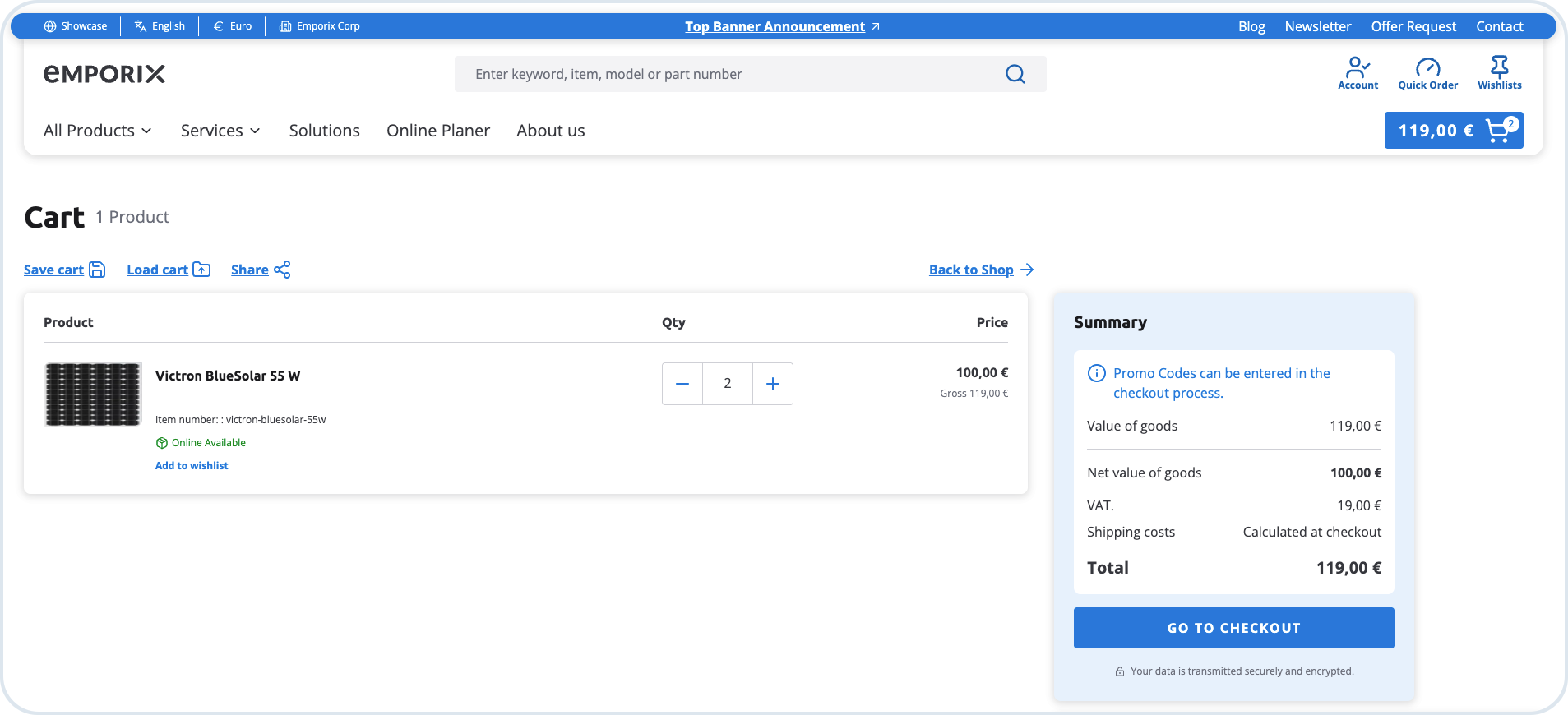Open the Offer Request link
Screen dimensions: 1568x715
1413,26
